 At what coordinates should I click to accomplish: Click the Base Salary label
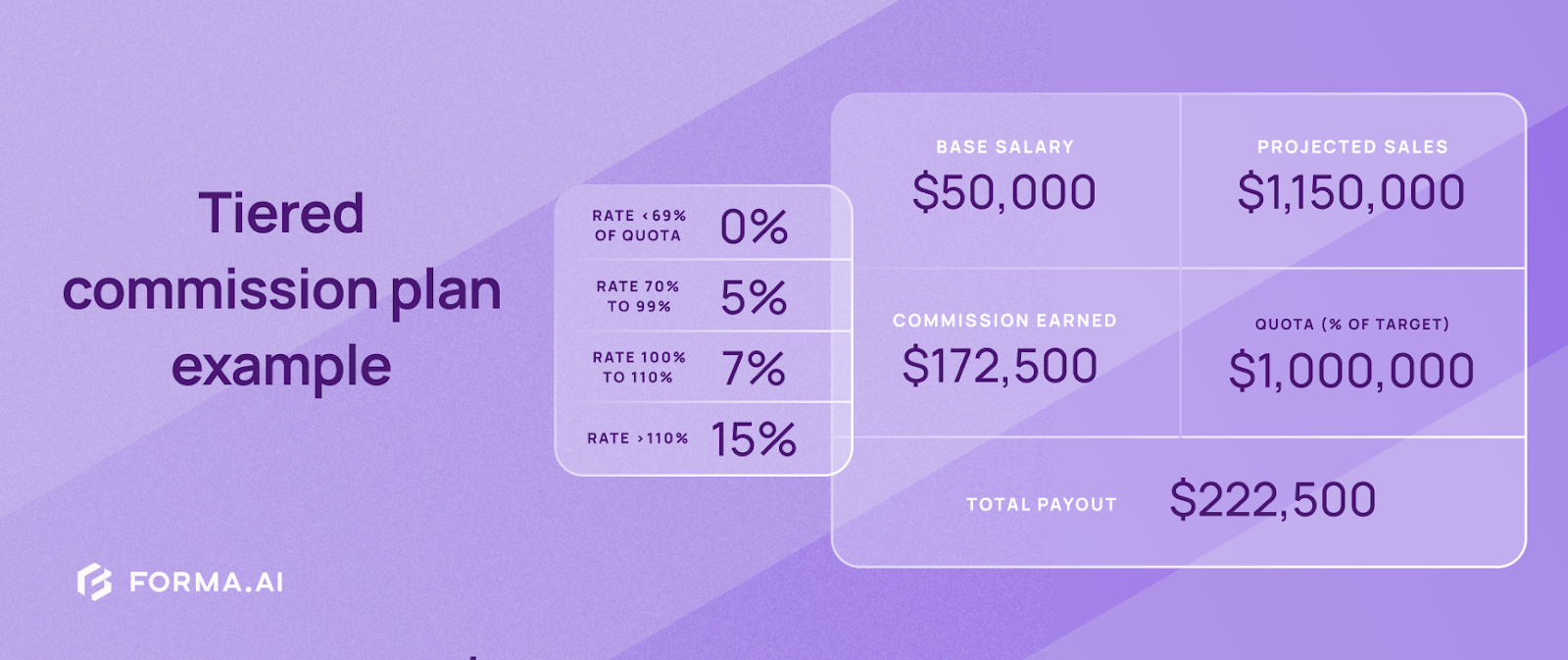pyautogui.click(x=1004, y=147)
